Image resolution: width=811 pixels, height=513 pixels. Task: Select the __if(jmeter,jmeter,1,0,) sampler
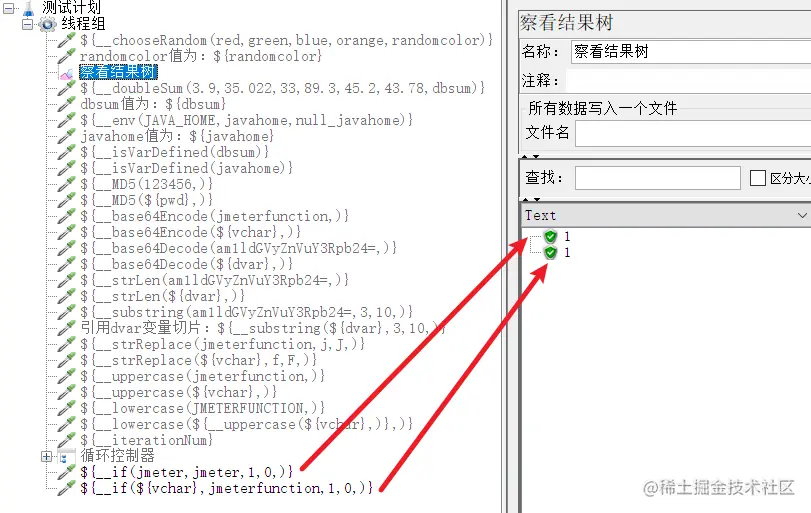(187, 472)
